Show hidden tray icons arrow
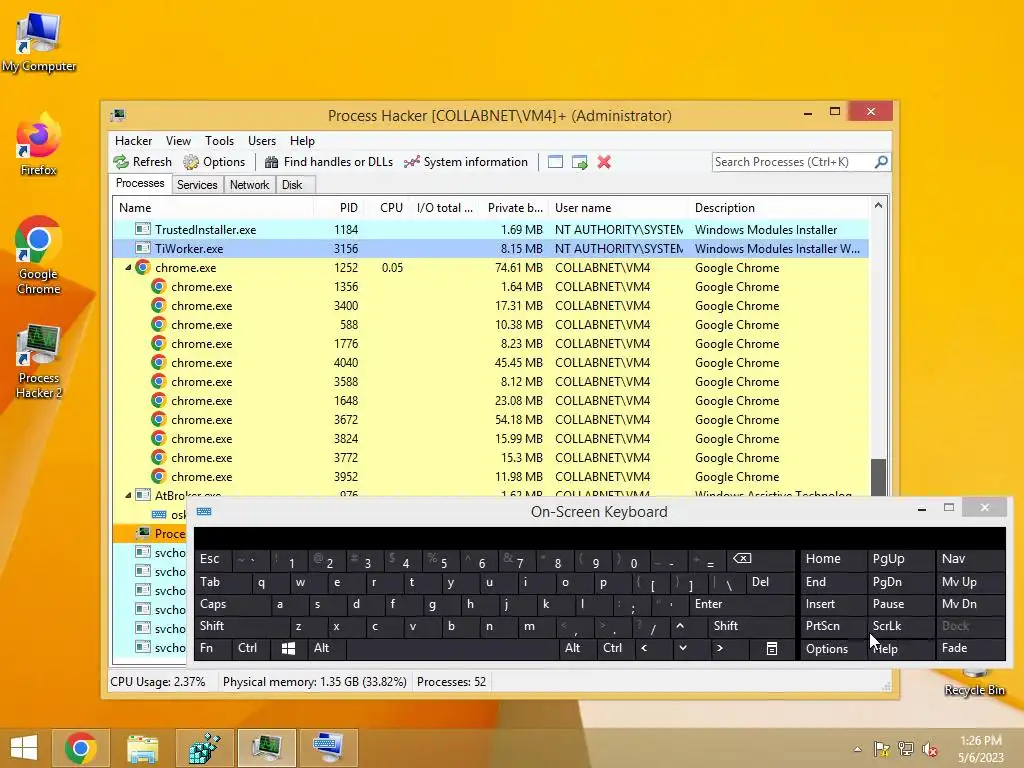The width and height of the screenshot is (1024, 768). [857, 749]
